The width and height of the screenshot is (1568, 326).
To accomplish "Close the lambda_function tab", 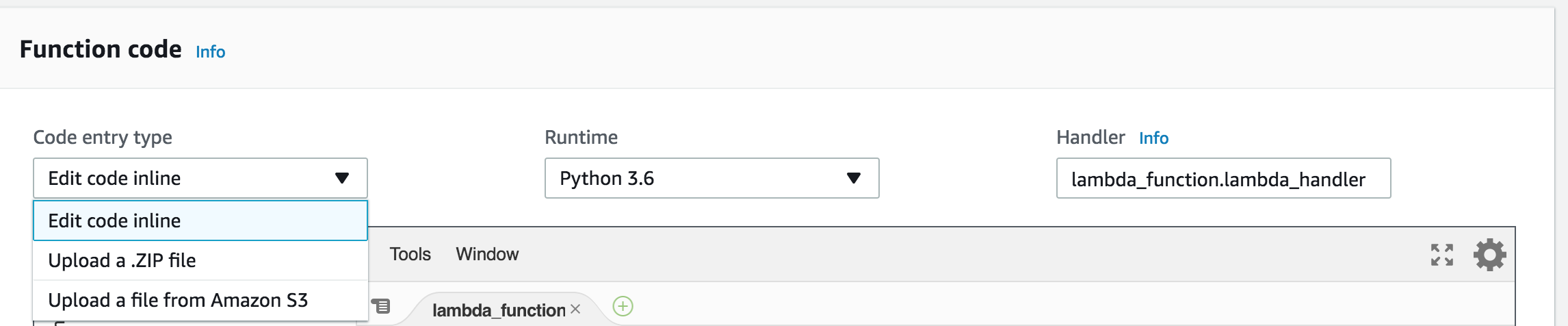I will click(575, 309).
